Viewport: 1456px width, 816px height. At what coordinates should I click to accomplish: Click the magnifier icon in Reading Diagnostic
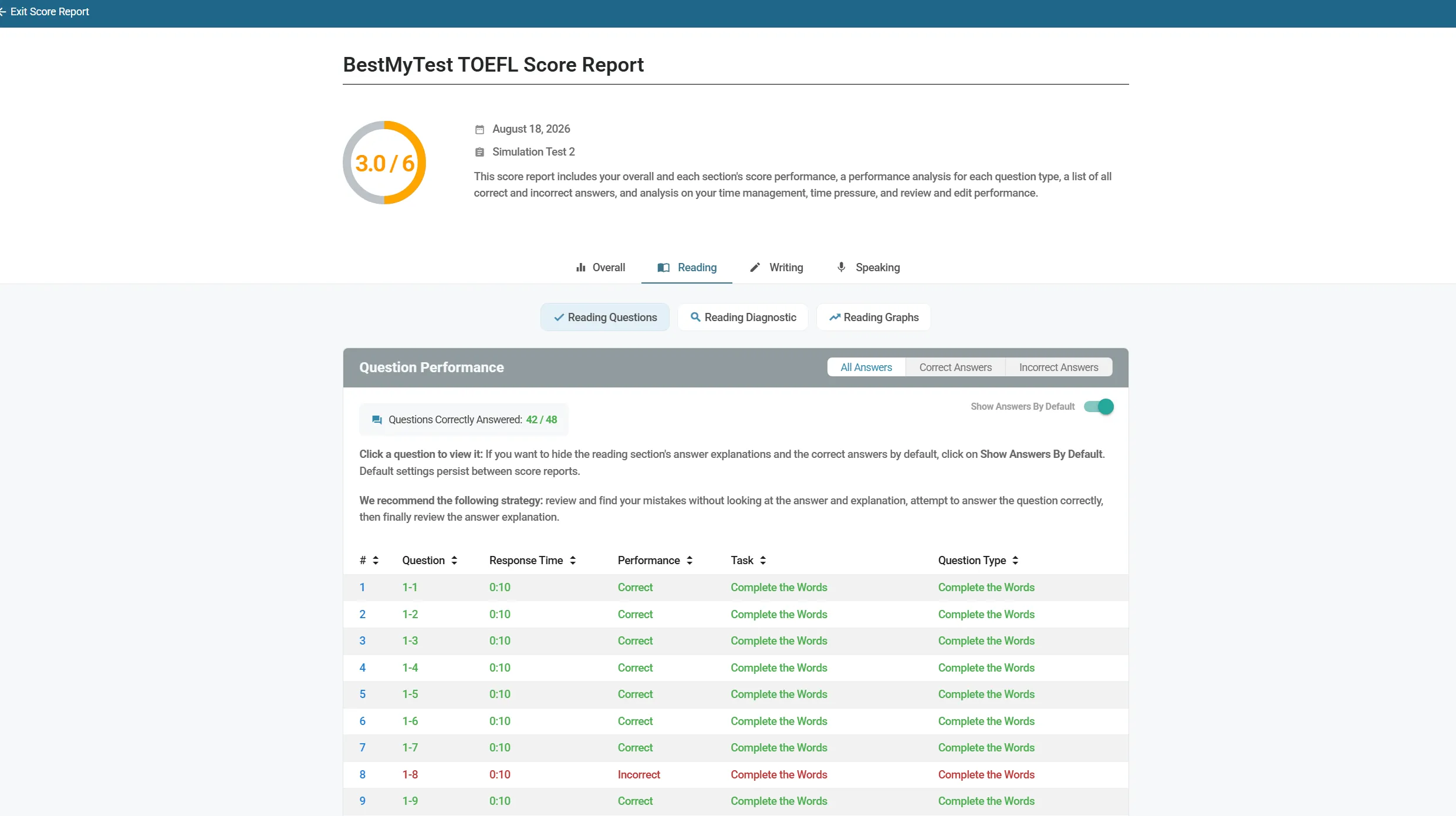[695, 317]
